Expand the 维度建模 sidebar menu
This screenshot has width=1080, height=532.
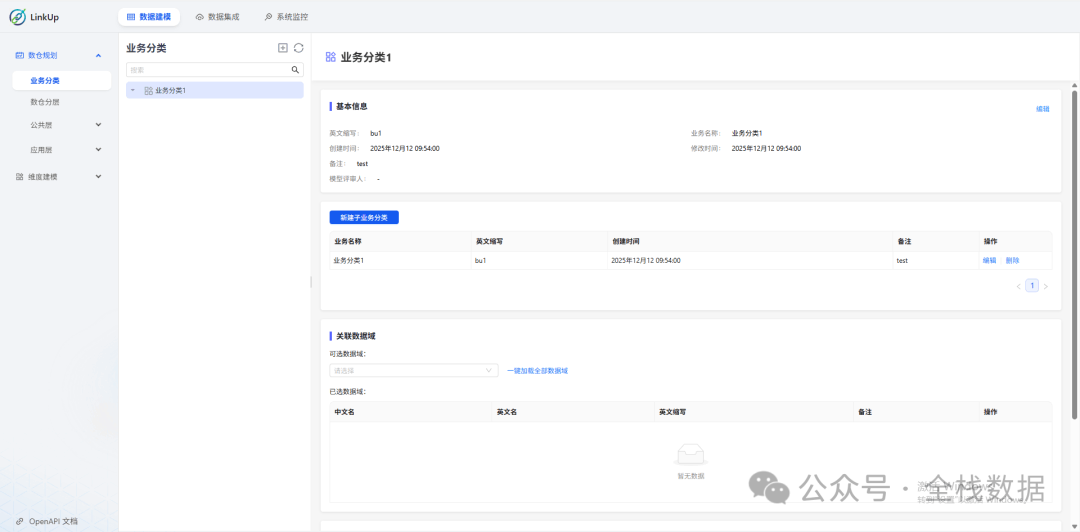click(98, 177)
